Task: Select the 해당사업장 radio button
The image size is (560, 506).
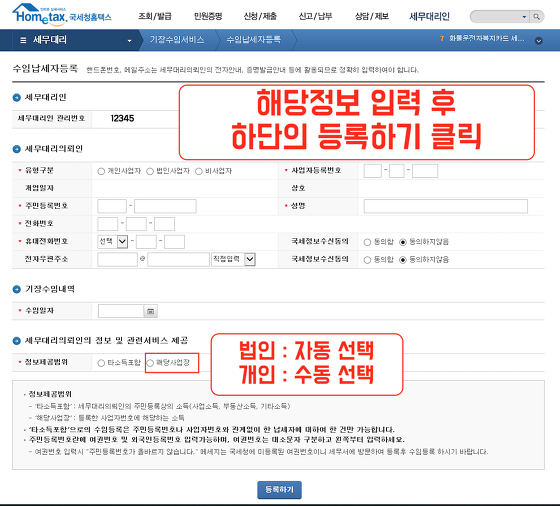Action: pos(150,363)
